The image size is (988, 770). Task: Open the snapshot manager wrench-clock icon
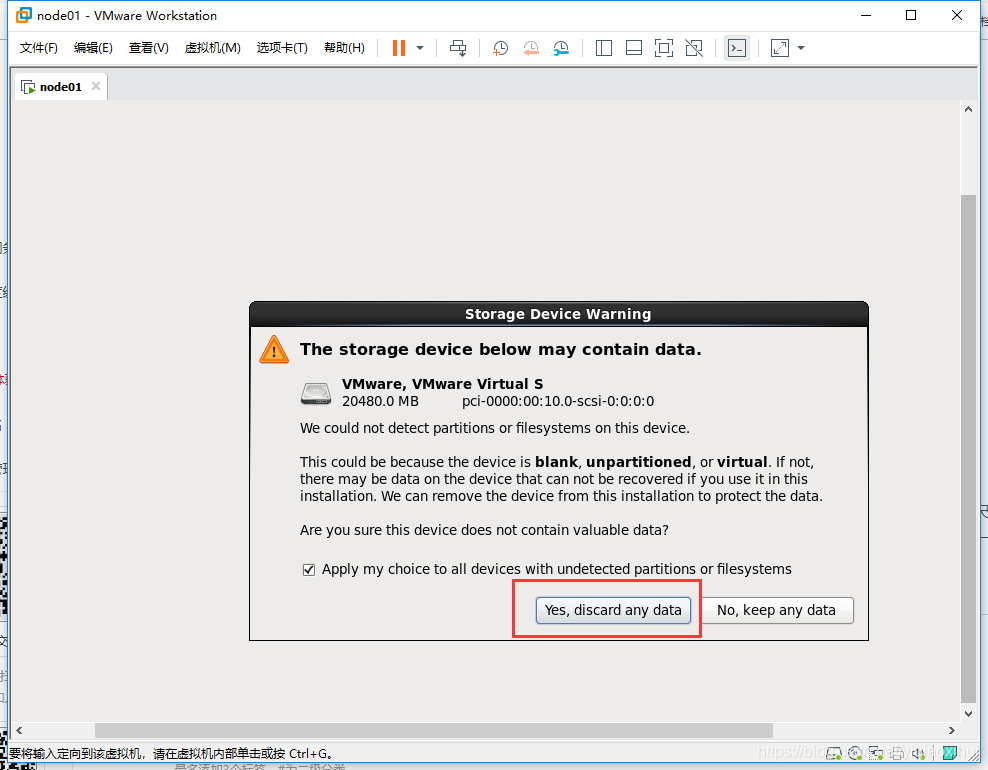point(561,48)
